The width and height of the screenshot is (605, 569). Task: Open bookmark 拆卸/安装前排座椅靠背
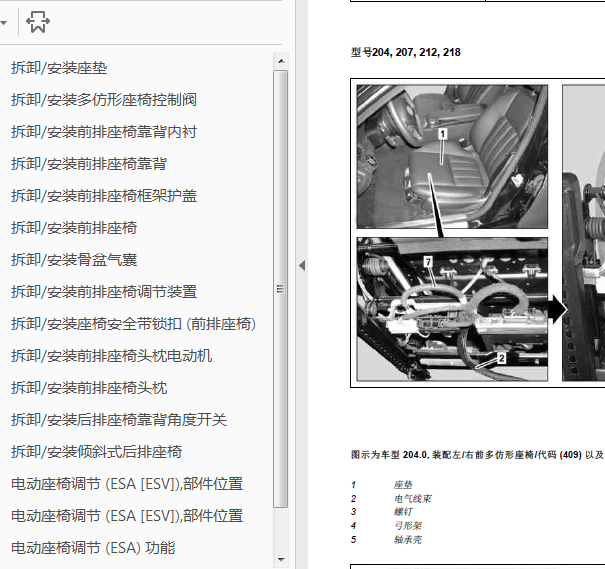click(x=88, y=164)
